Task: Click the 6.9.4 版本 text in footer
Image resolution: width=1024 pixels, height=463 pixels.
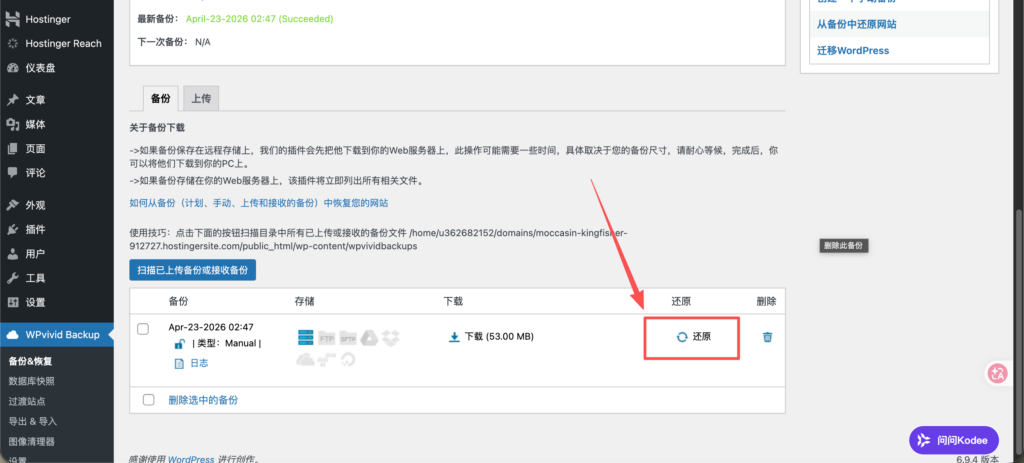Action: pyautogui.click(x=978, y=459)
